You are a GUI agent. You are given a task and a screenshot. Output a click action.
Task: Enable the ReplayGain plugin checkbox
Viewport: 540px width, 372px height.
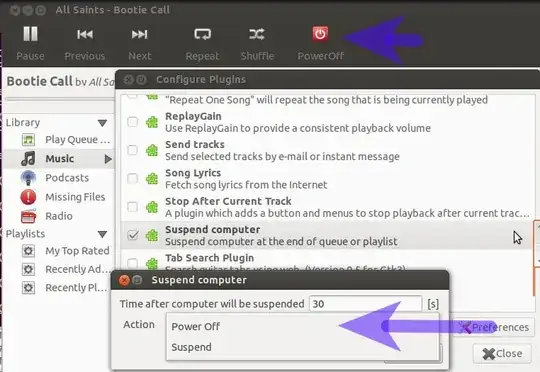(133, 122)
